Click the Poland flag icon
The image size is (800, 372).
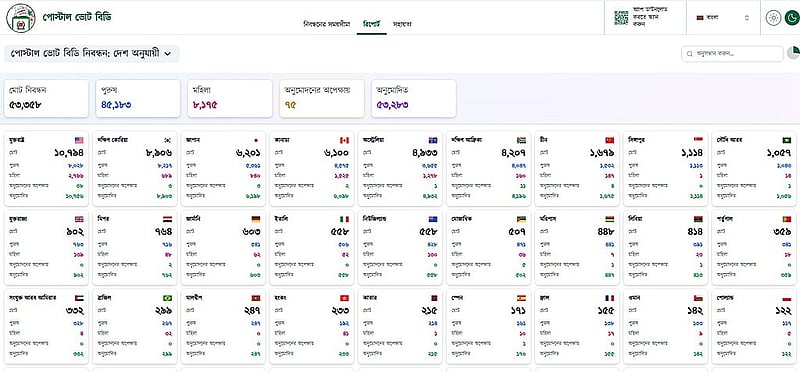(787, 298)
